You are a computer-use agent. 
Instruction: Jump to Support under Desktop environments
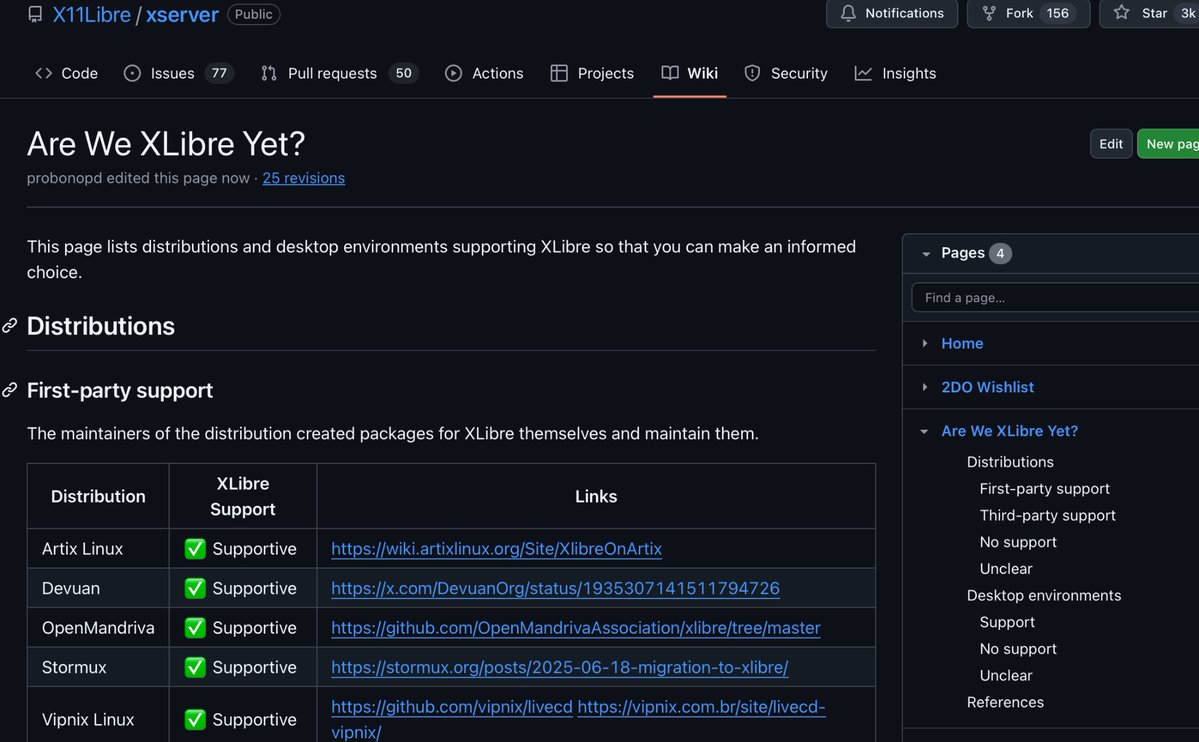[1007, 623]
